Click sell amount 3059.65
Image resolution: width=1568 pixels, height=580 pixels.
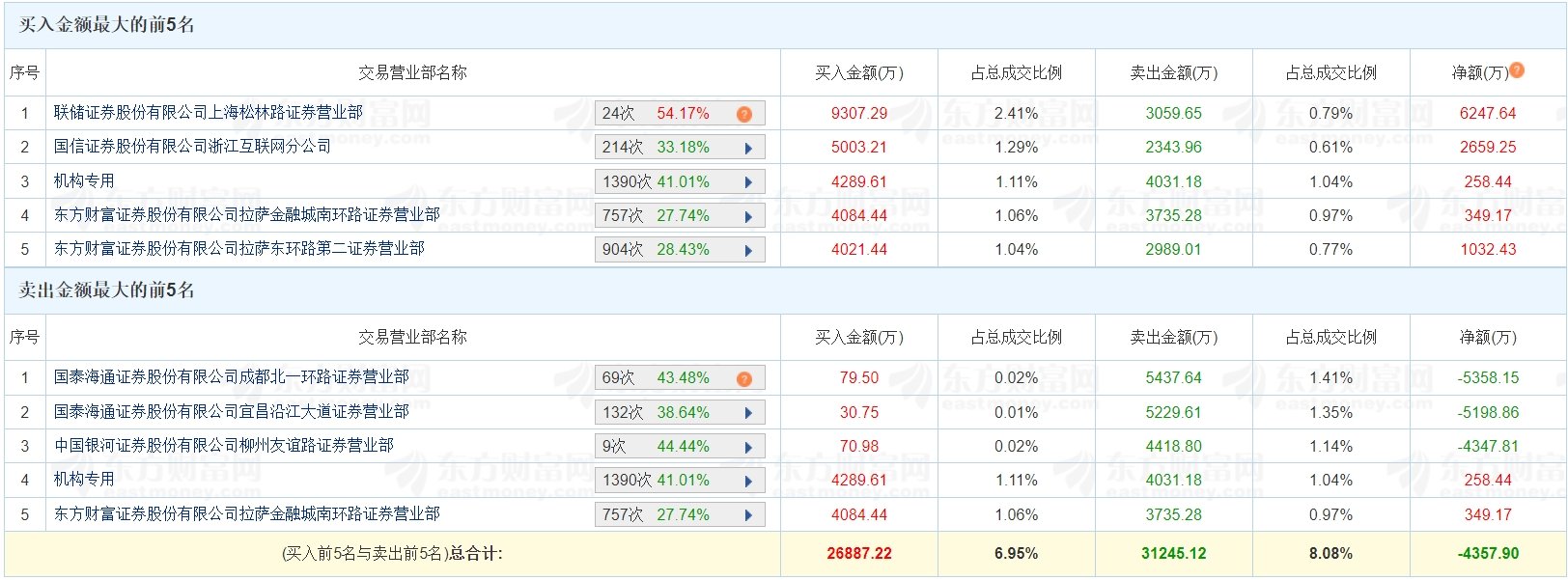[x=1174, y=113]
